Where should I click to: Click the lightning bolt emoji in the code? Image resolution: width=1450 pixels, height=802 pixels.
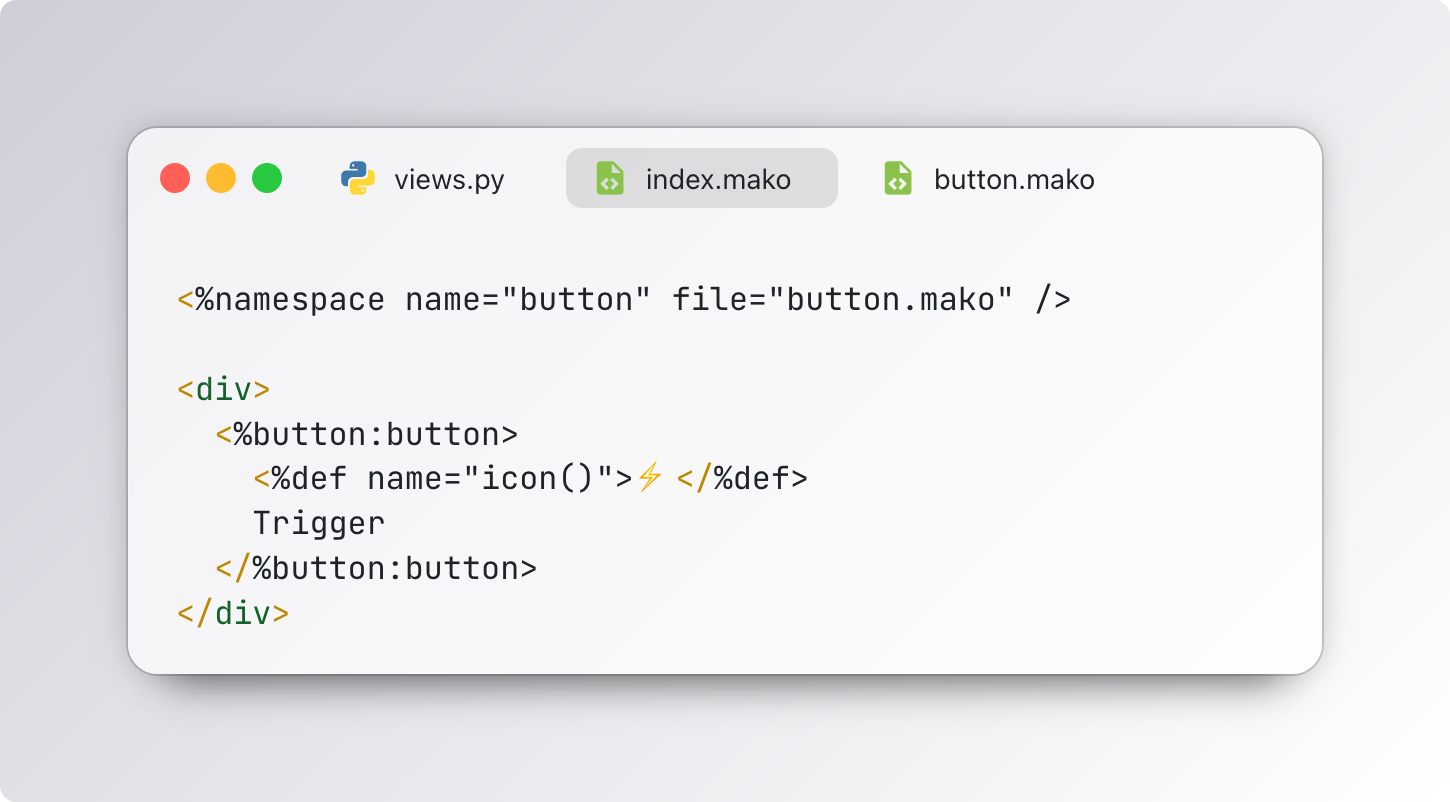[650, 479]
